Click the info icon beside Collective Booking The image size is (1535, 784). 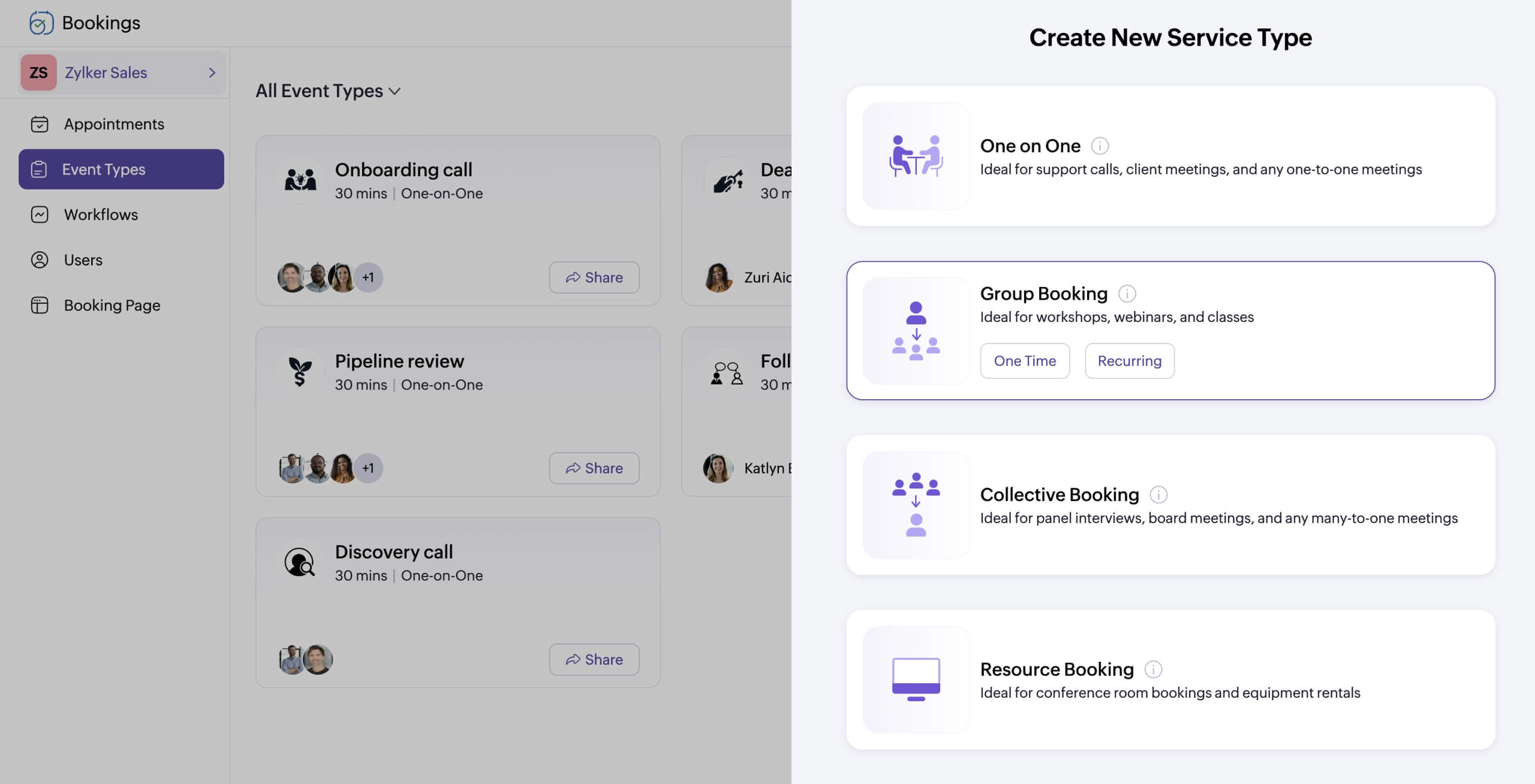tap(1158, 494)
